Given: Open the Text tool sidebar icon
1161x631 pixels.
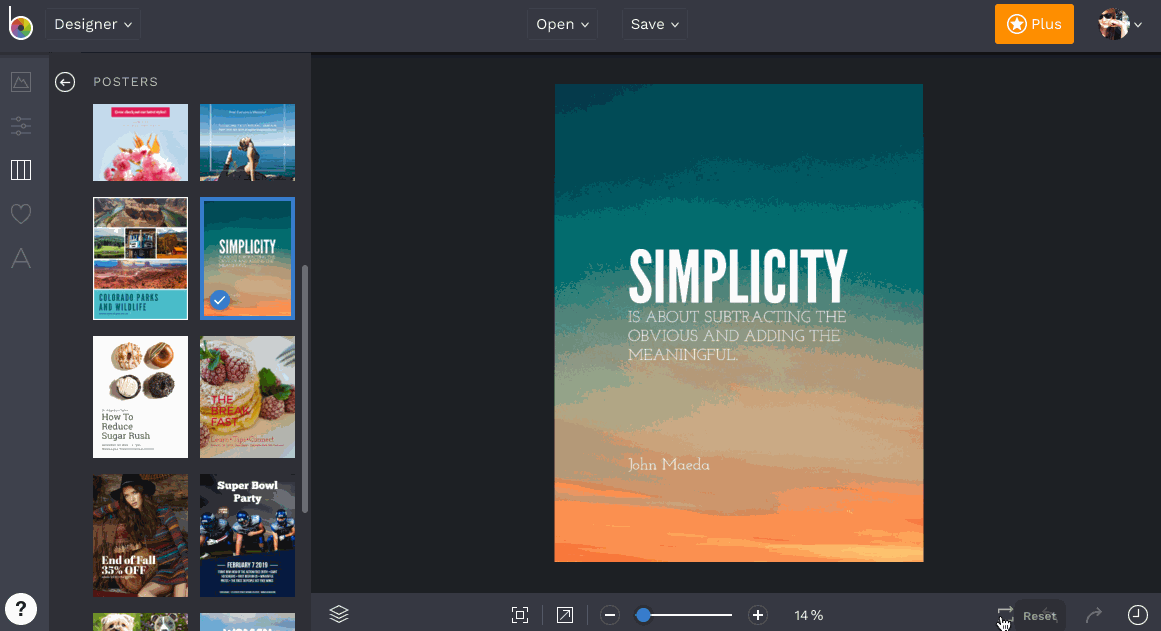Looking at the screenshot, I should (21, 258).
